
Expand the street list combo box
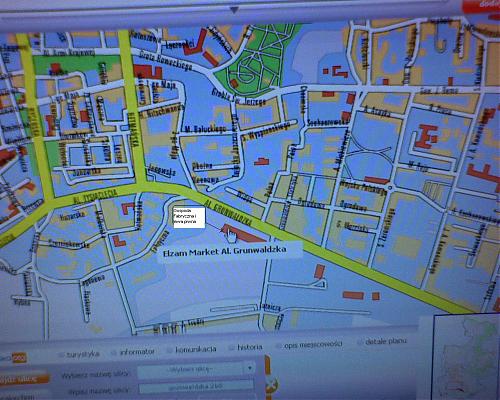tap(196, 370)
